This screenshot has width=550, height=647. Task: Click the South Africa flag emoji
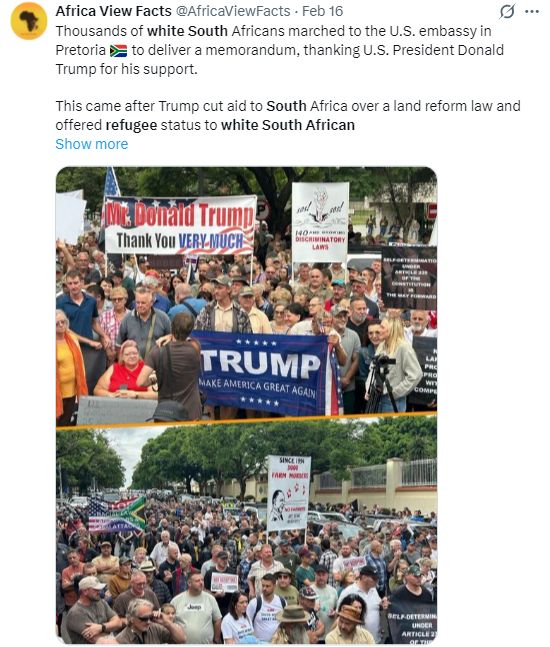point(118,50)
